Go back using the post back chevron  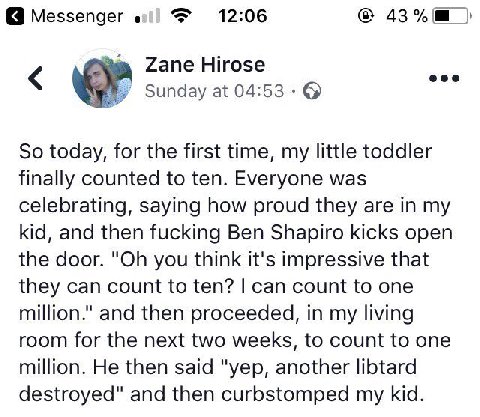pos(35,78)
